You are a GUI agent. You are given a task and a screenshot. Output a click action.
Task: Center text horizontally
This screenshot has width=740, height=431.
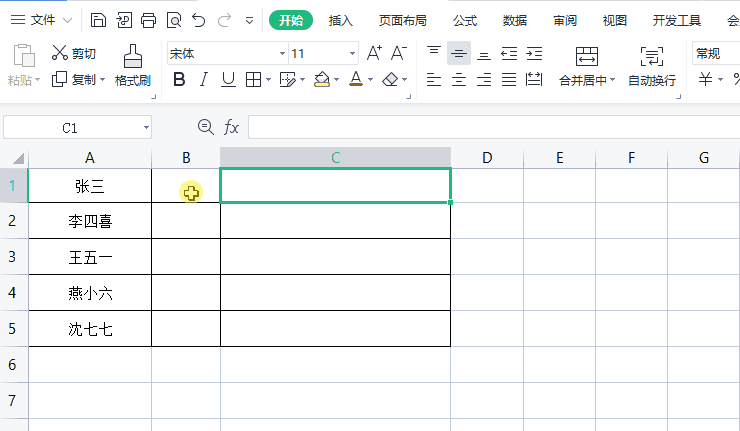459,79
